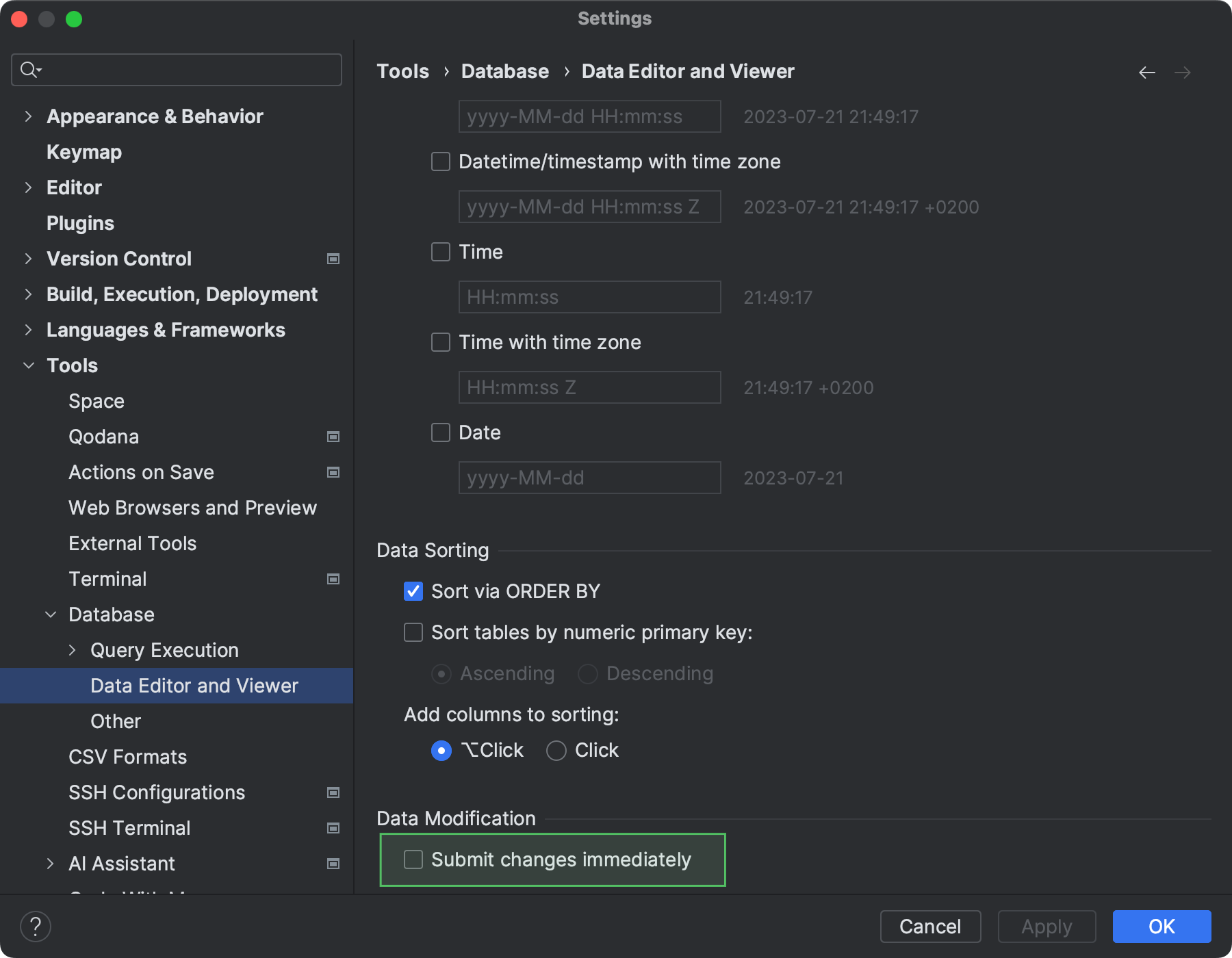
Task: Open the Database breadcrumb
Action: (x=504, y=71)
